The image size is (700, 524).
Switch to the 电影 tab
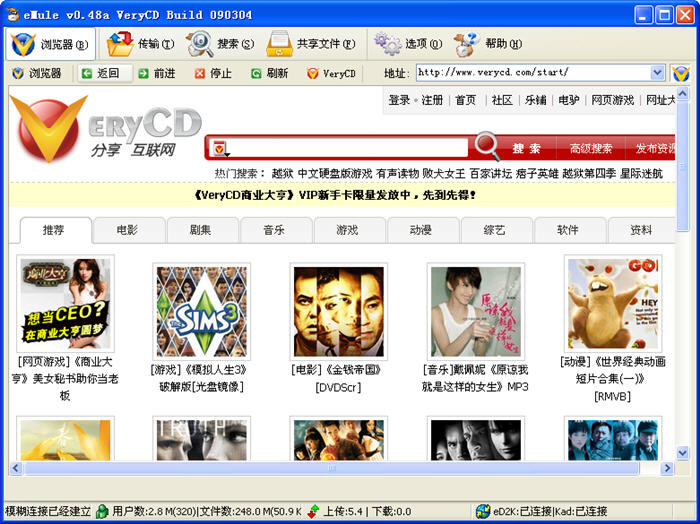(x=127, y=230)
